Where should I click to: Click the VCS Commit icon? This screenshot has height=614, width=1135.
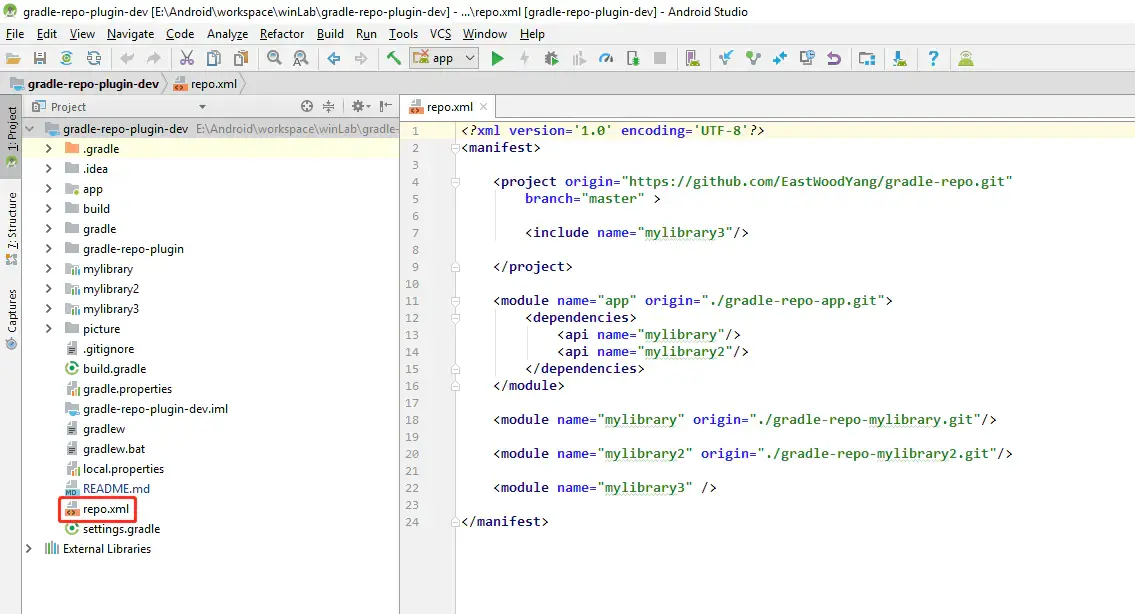[x=753, y=59]
